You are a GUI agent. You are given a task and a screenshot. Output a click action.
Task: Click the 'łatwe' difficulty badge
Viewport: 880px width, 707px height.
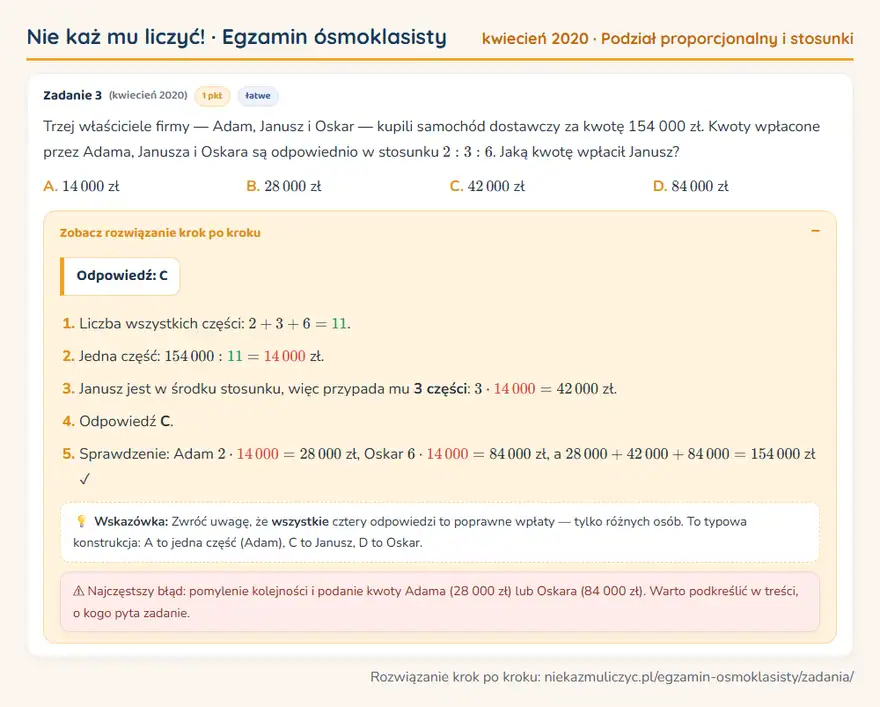point(258,96)
